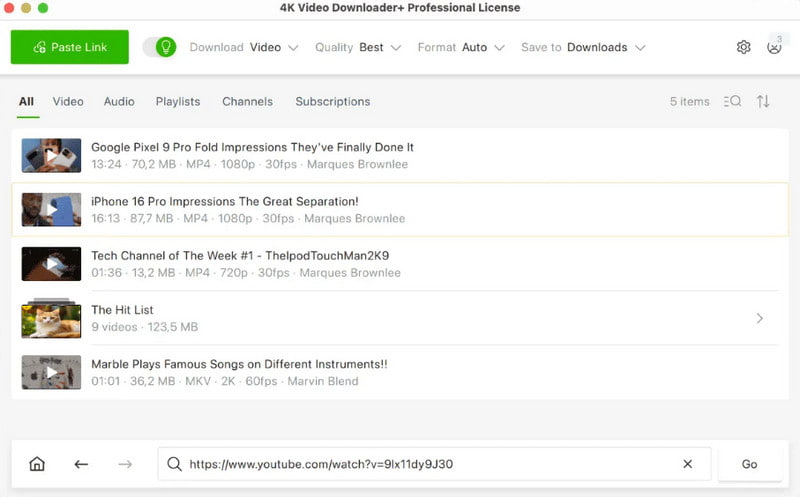Switch to the Subscriptions tab
The width and height of the screenshot is (800, 497).
[x=333, y=102]
